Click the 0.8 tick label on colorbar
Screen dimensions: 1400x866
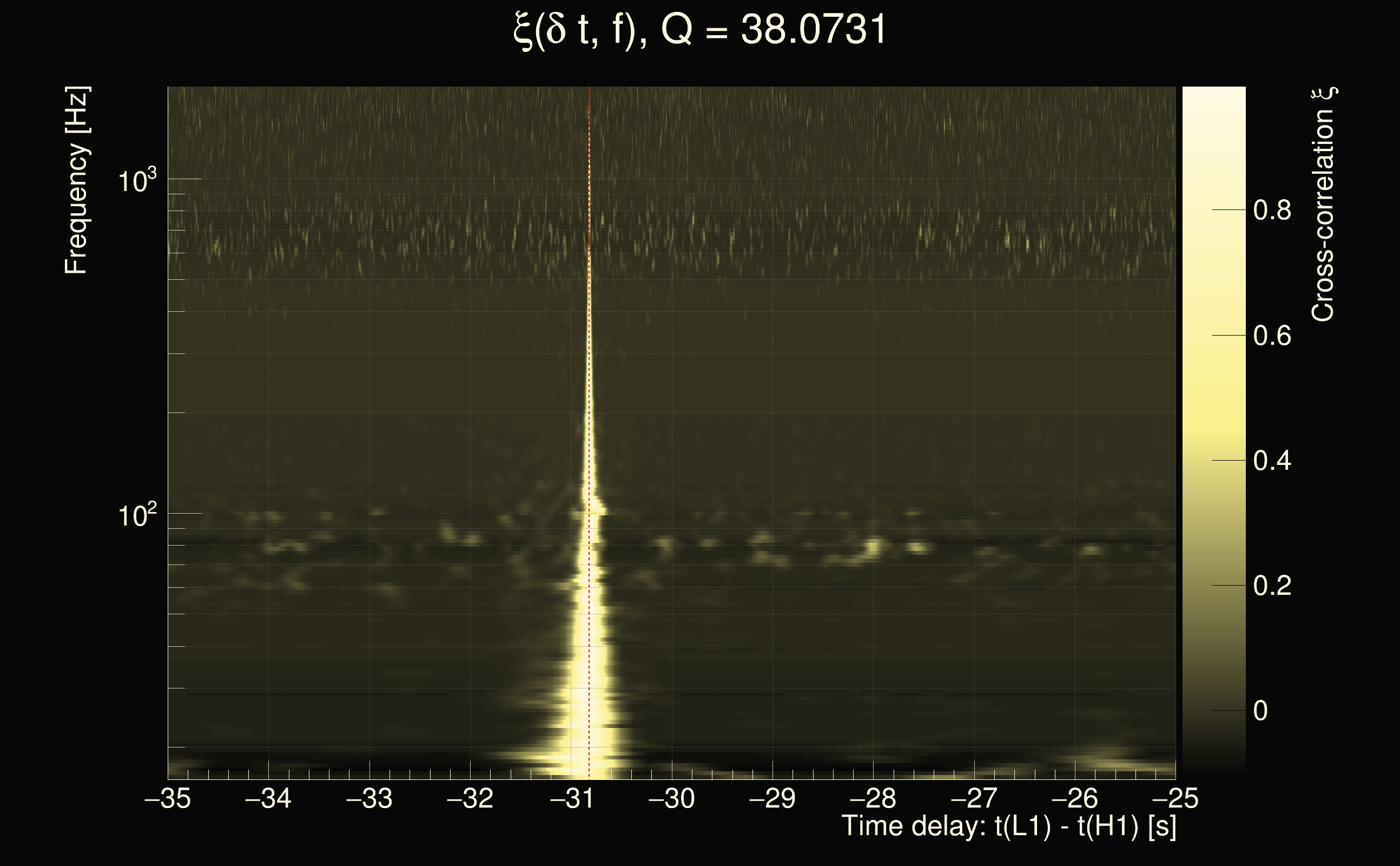tap(1272, 210)
